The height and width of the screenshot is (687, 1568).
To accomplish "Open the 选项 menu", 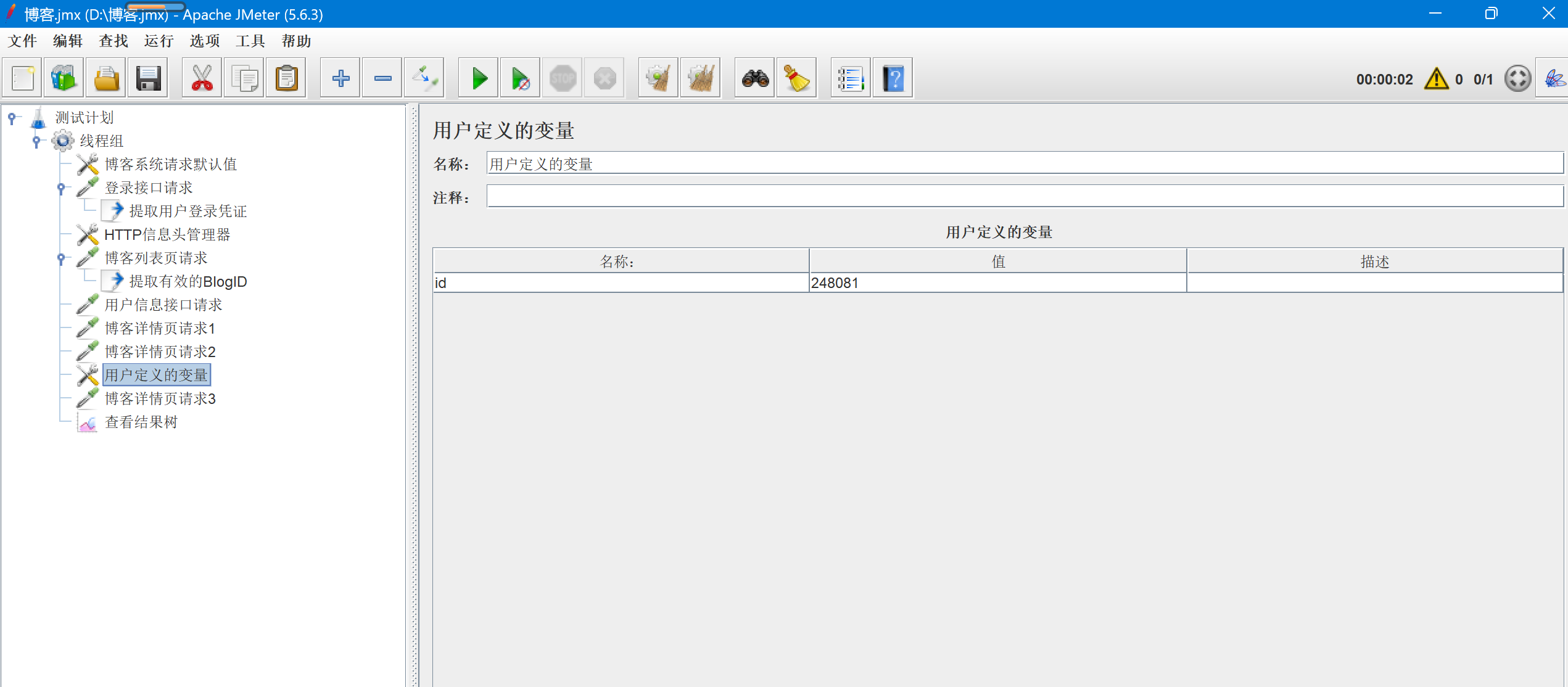I will tap(204, 41).
